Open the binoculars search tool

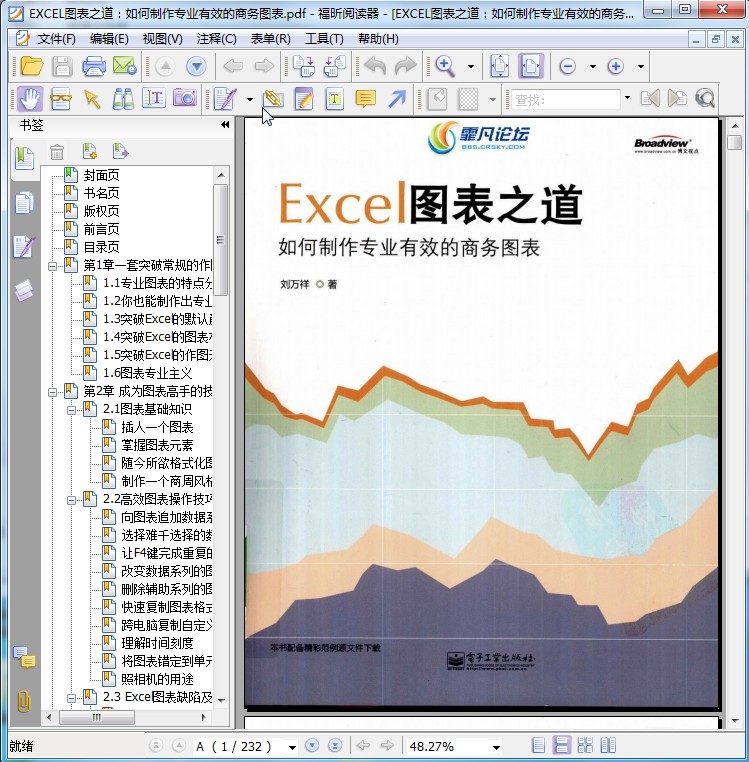tap(123, 99)
